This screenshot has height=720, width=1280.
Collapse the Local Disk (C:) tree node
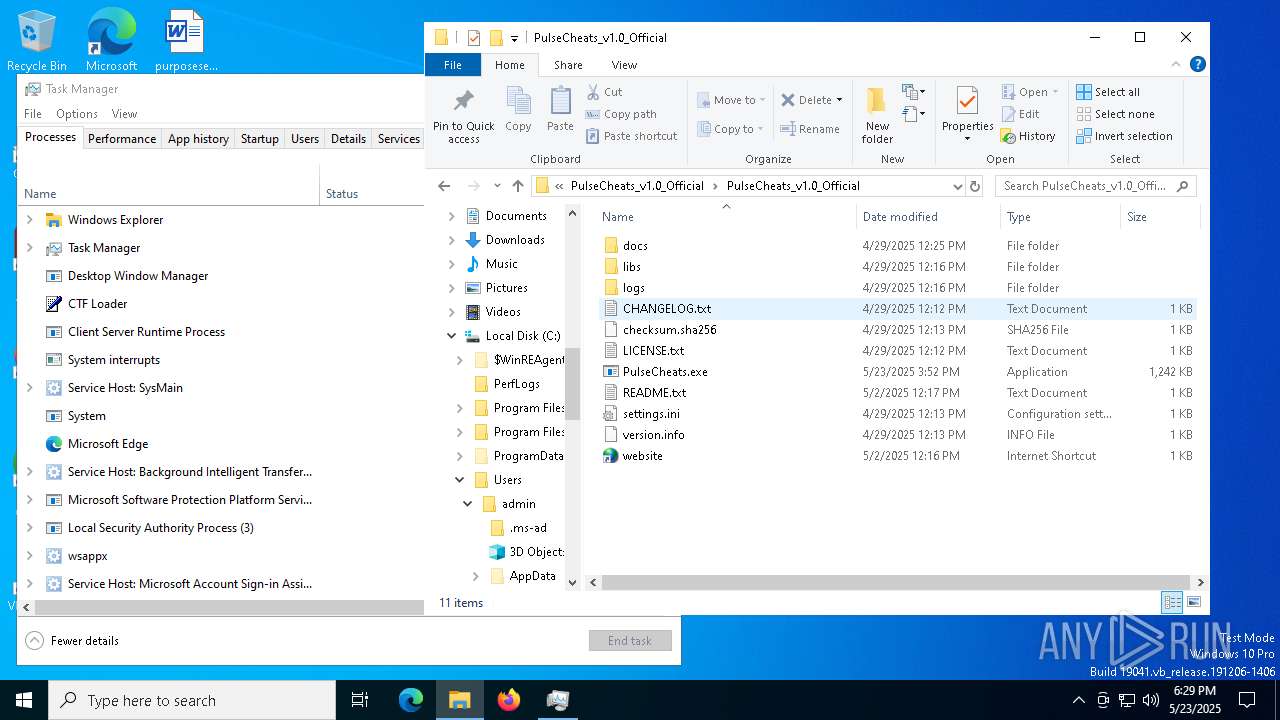[452, 336]
